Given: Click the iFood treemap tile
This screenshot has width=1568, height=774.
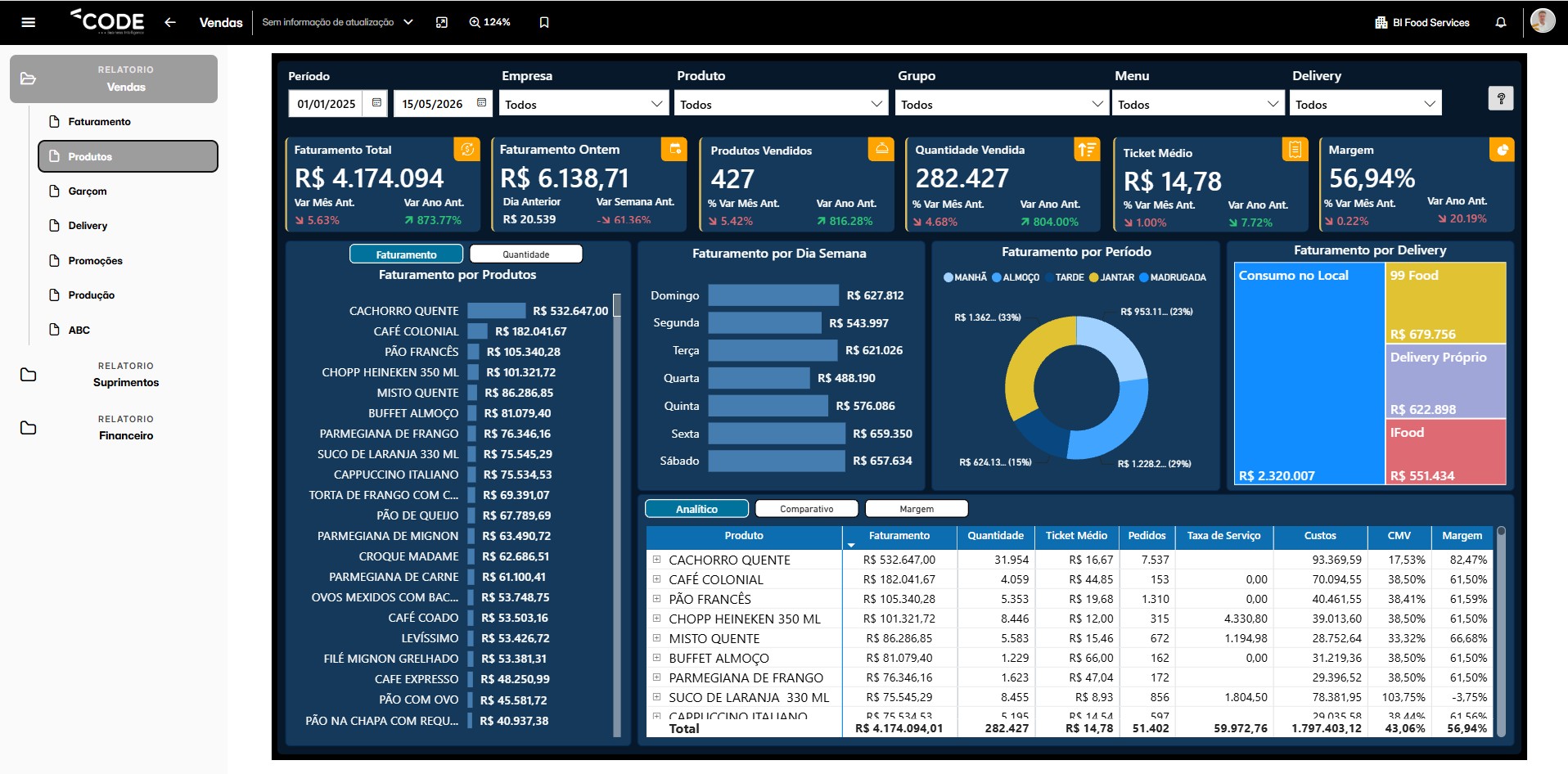Looking at the screenshot, I should [x=1446, y=452].
